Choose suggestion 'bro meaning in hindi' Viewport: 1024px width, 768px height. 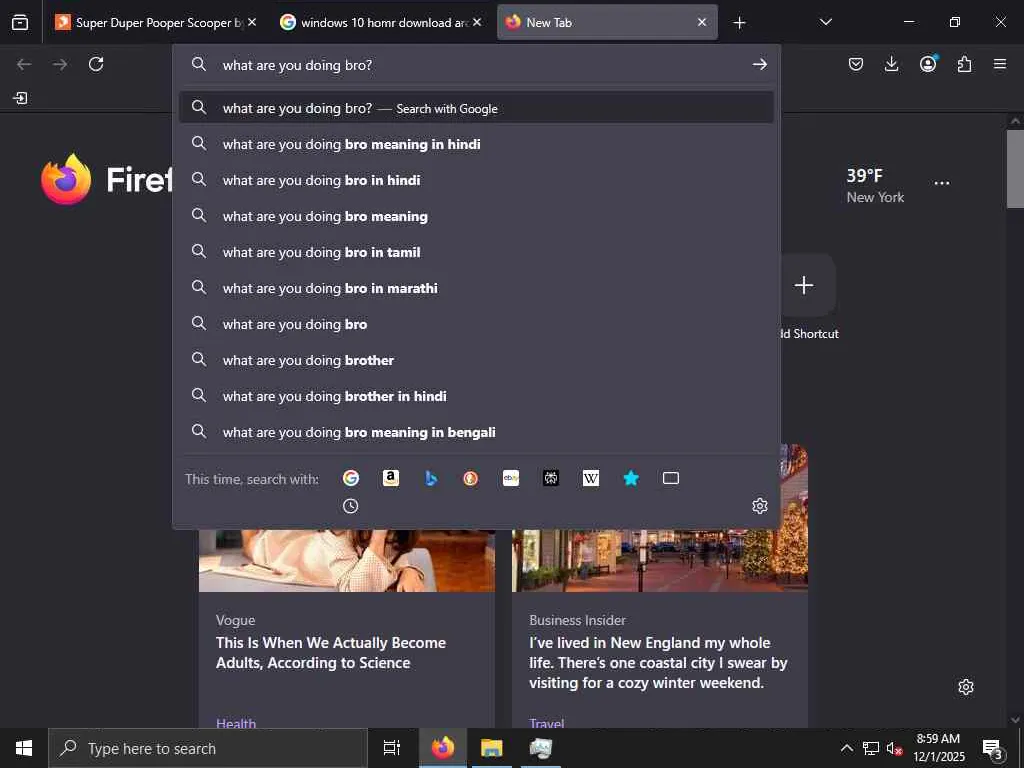pyautogui.click(x=476, y=144)
